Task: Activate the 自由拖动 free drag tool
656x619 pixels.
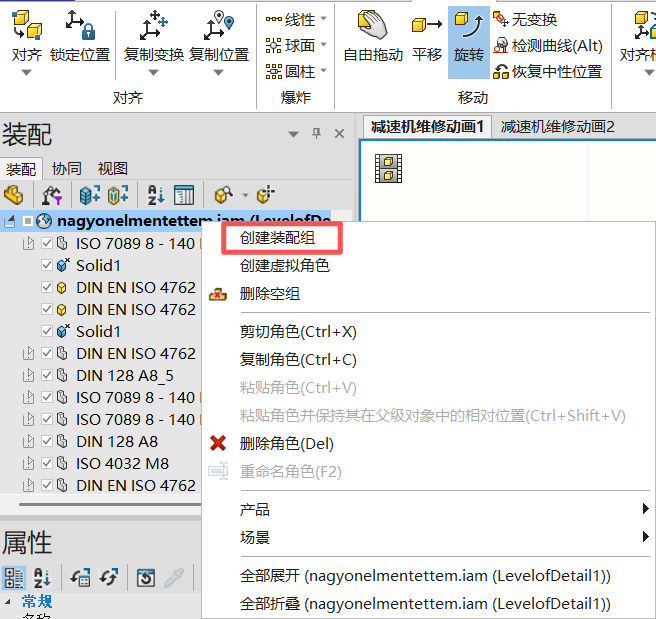Action: point(373,37)
